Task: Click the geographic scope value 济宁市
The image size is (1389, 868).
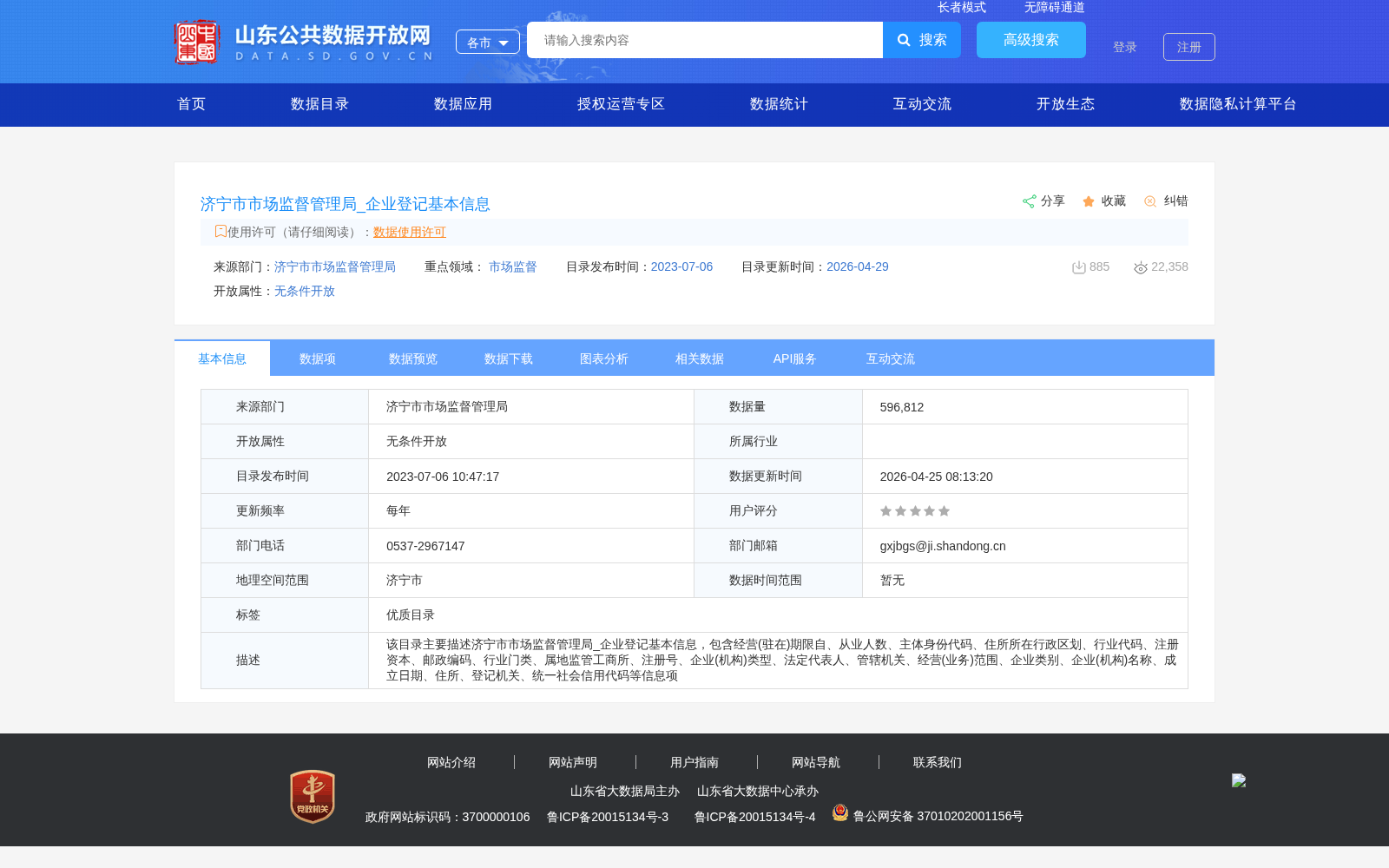Action: coord(405,581)
